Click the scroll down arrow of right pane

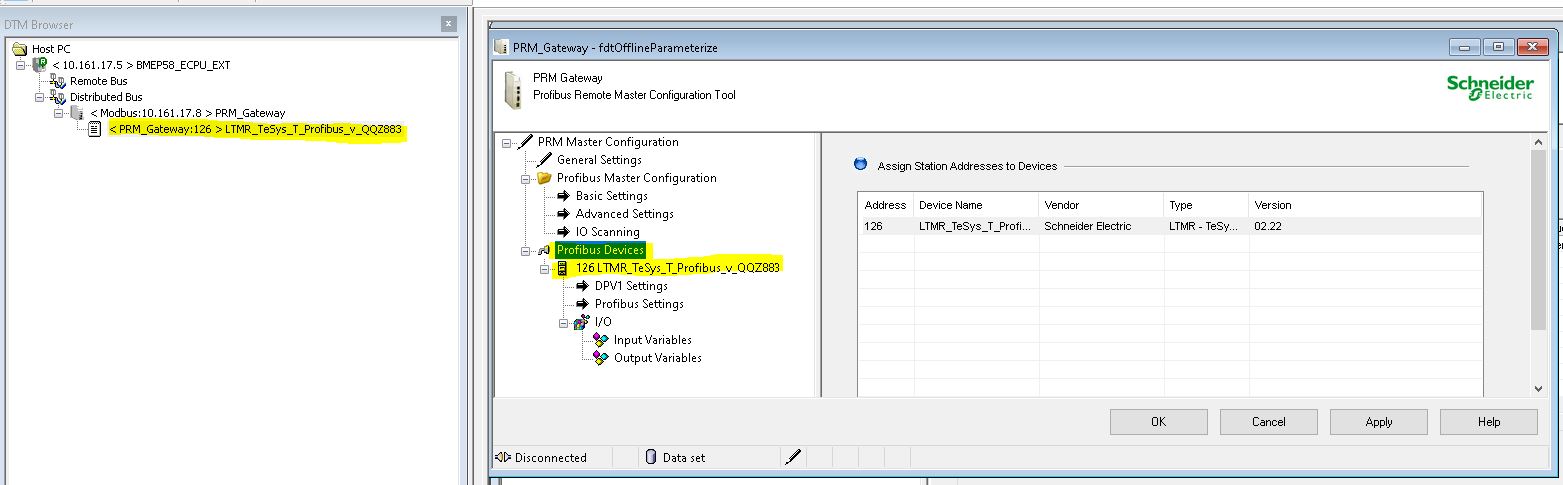[x=1538, y=389]
